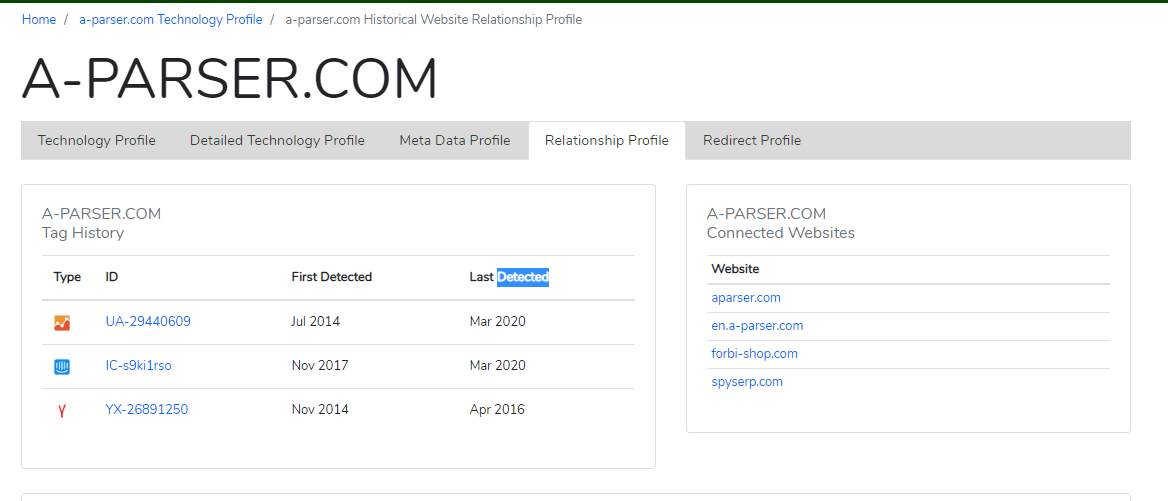The width and height of the screenshot is (1168, 501).
Task: Click the Intercom tag icon
Action: pos(62,366)
